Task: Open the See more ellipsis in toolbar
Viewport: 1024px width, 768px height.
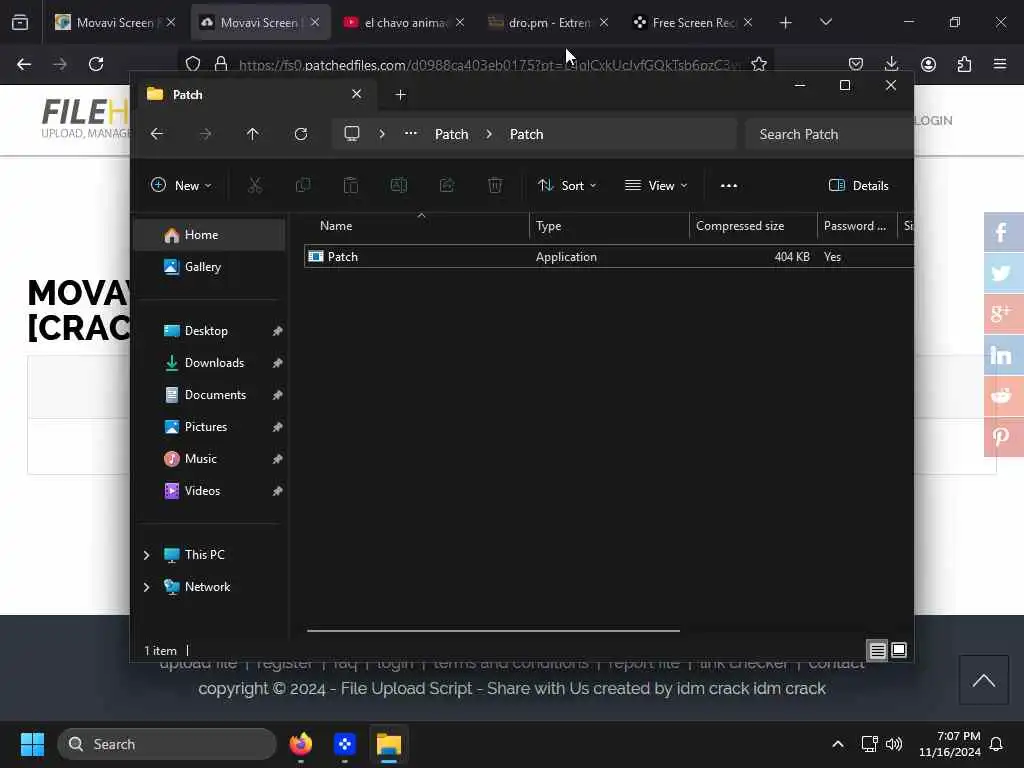Action: [729, 185]
